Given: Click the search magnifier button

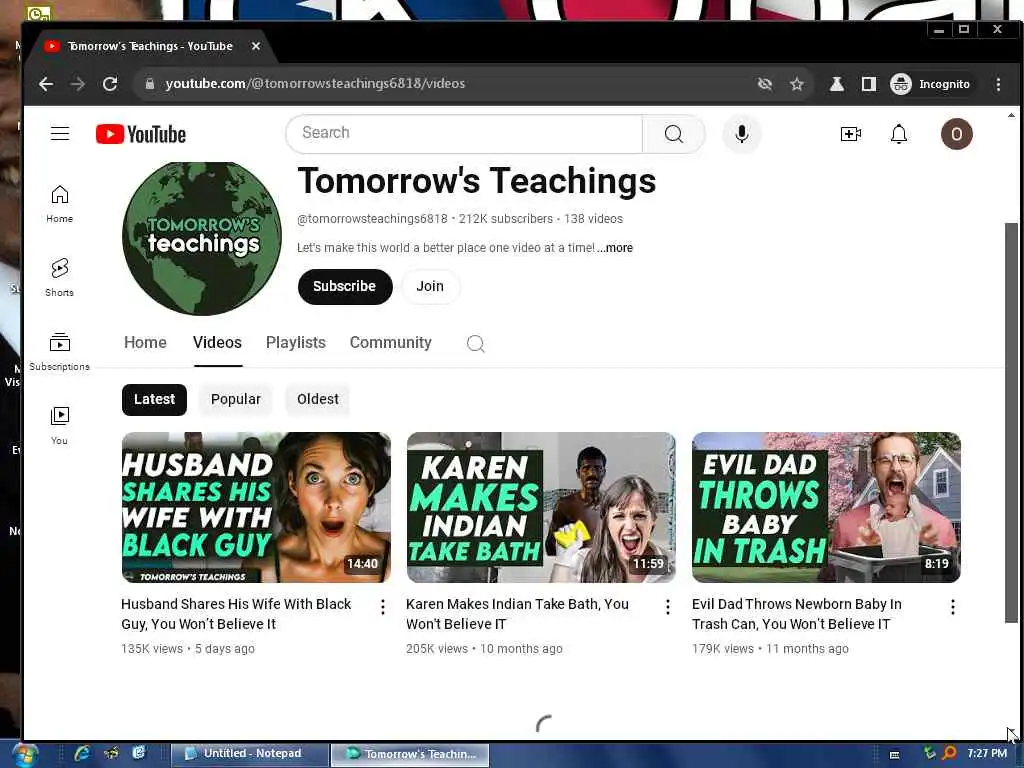Looking at the screenshot, I should (673, 134).
